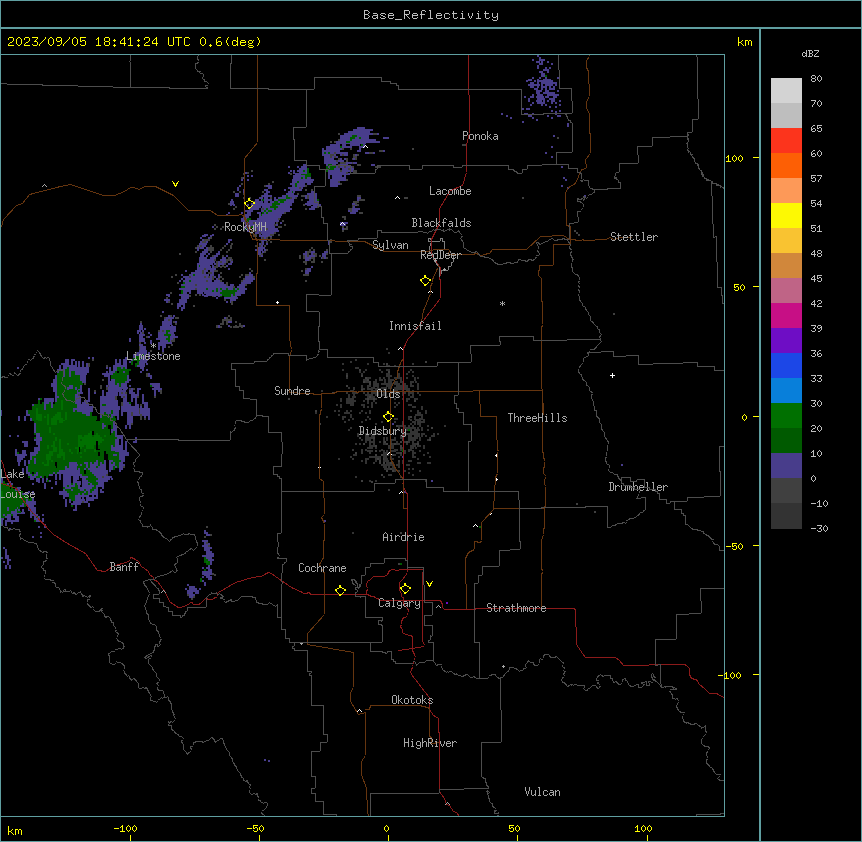Pick the red 60-65 dBZ legend swatch
This screenshot has width=862, height=842.
pos(786,140)
